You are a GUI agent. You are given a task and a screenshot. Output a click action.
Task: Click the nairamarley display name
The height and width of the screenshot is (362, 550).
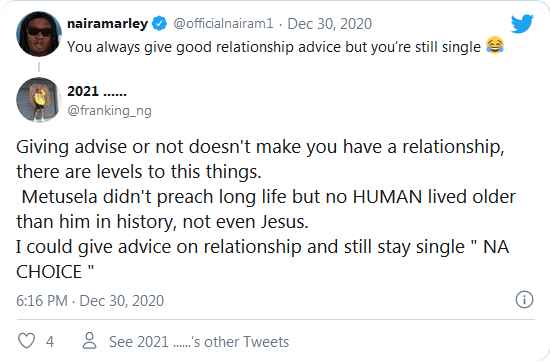(x=108, y=24)
